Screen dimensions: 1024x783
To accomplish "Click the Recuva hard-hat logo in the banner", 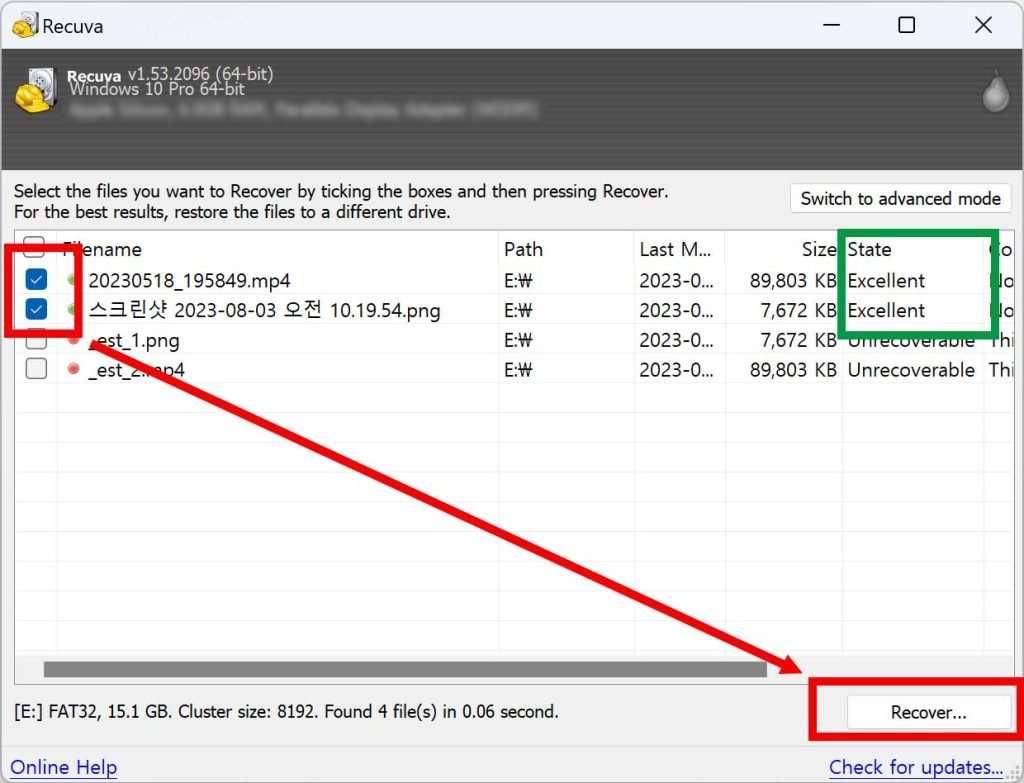I will click(x=36, y=90).
